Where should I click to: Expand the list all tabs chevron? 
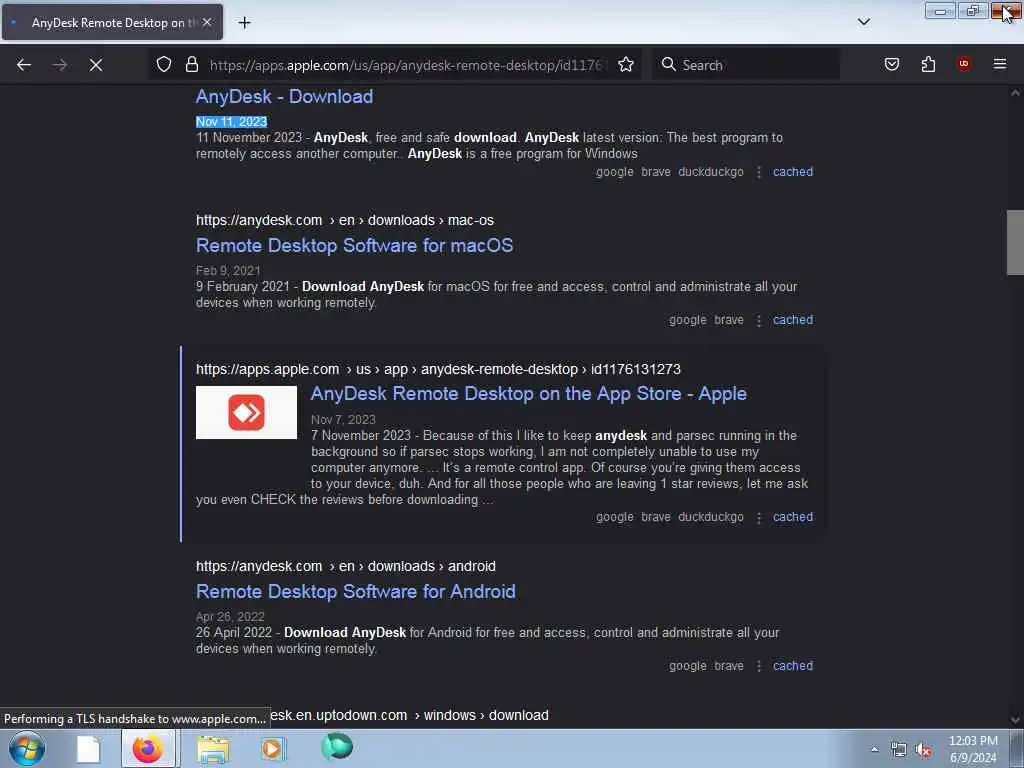864,22
